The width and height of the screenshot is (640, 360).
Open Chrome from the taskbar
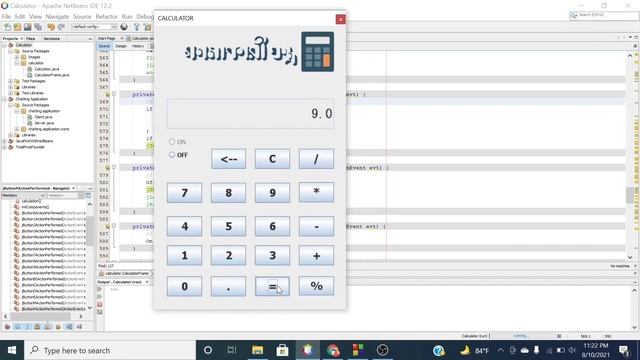pyautogui.click(x=333, y=350)
